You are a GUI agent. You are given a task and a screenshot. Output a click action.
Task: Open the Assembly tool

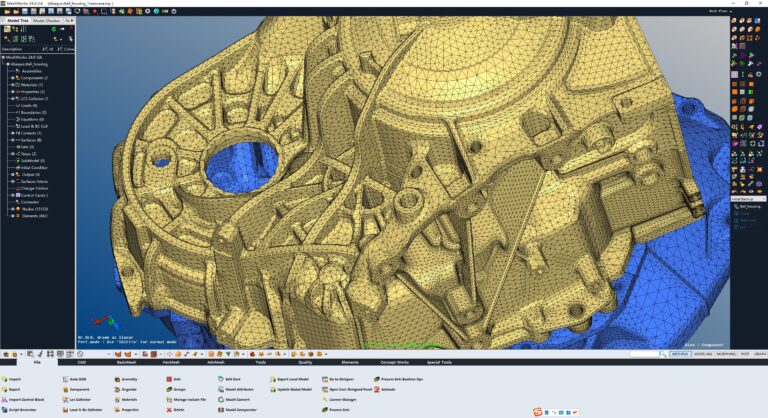coord(126,379)
